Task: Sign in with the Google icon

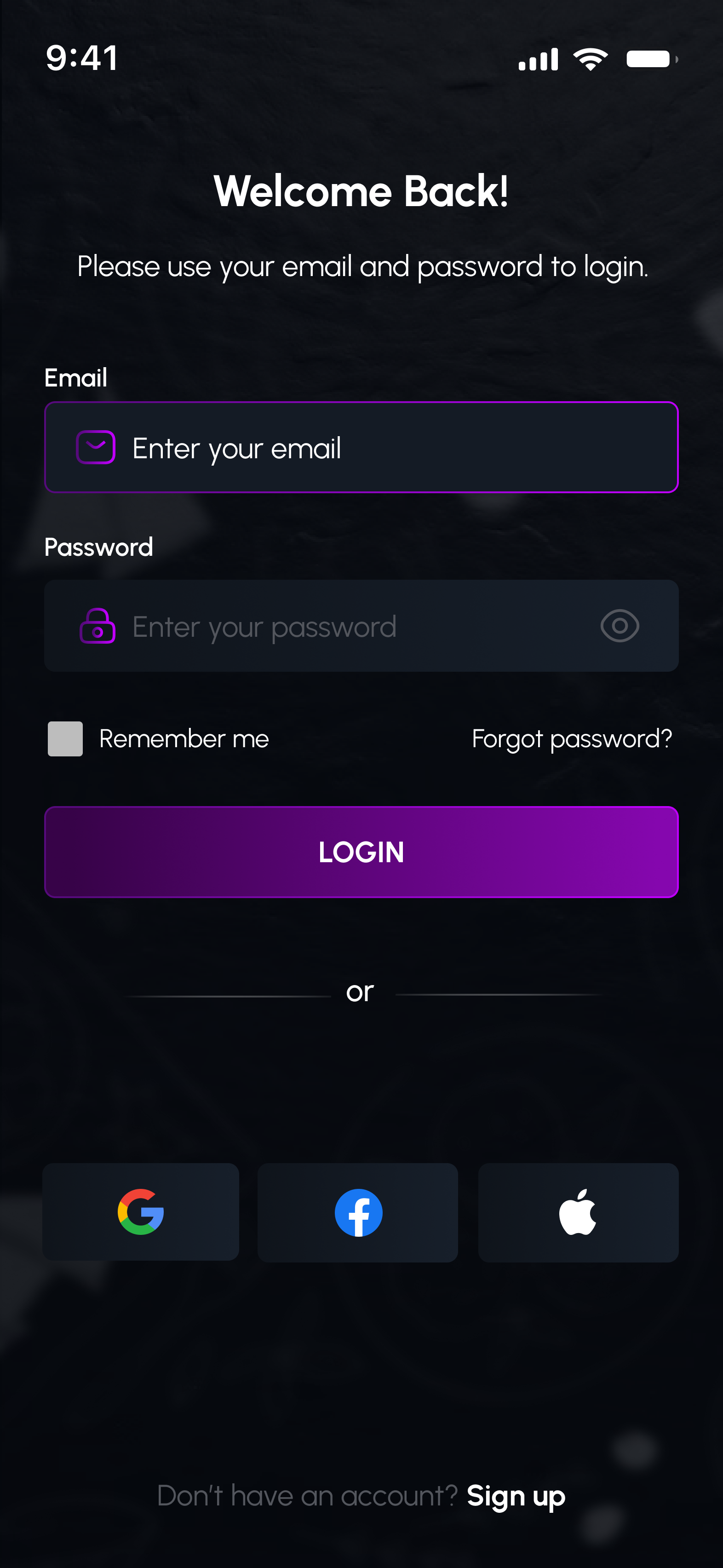Action: 141,1211
